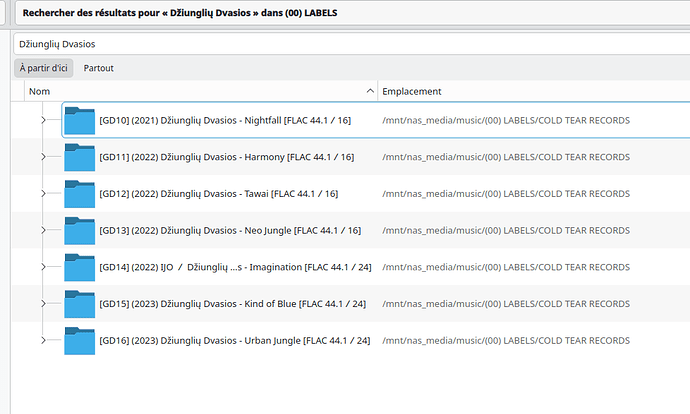Click the folder icon for GD10 Nightfall

pos(79,120)
